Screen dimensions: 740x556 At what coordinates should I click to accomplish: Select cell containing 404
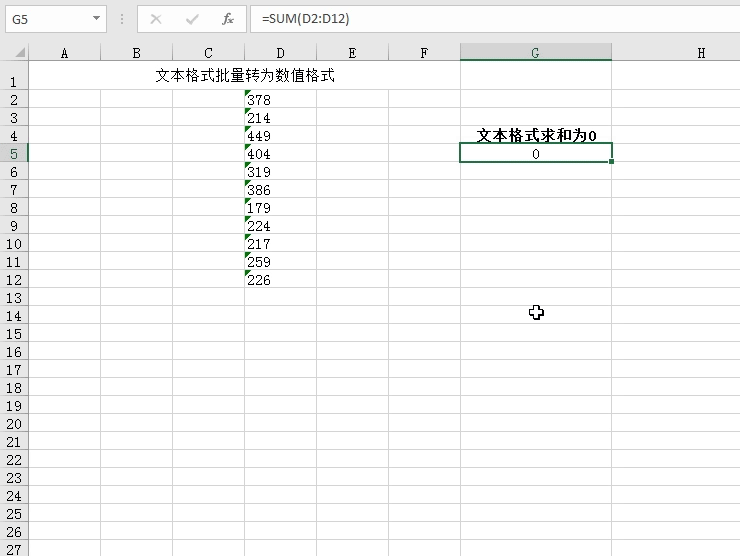pos(280,153)
